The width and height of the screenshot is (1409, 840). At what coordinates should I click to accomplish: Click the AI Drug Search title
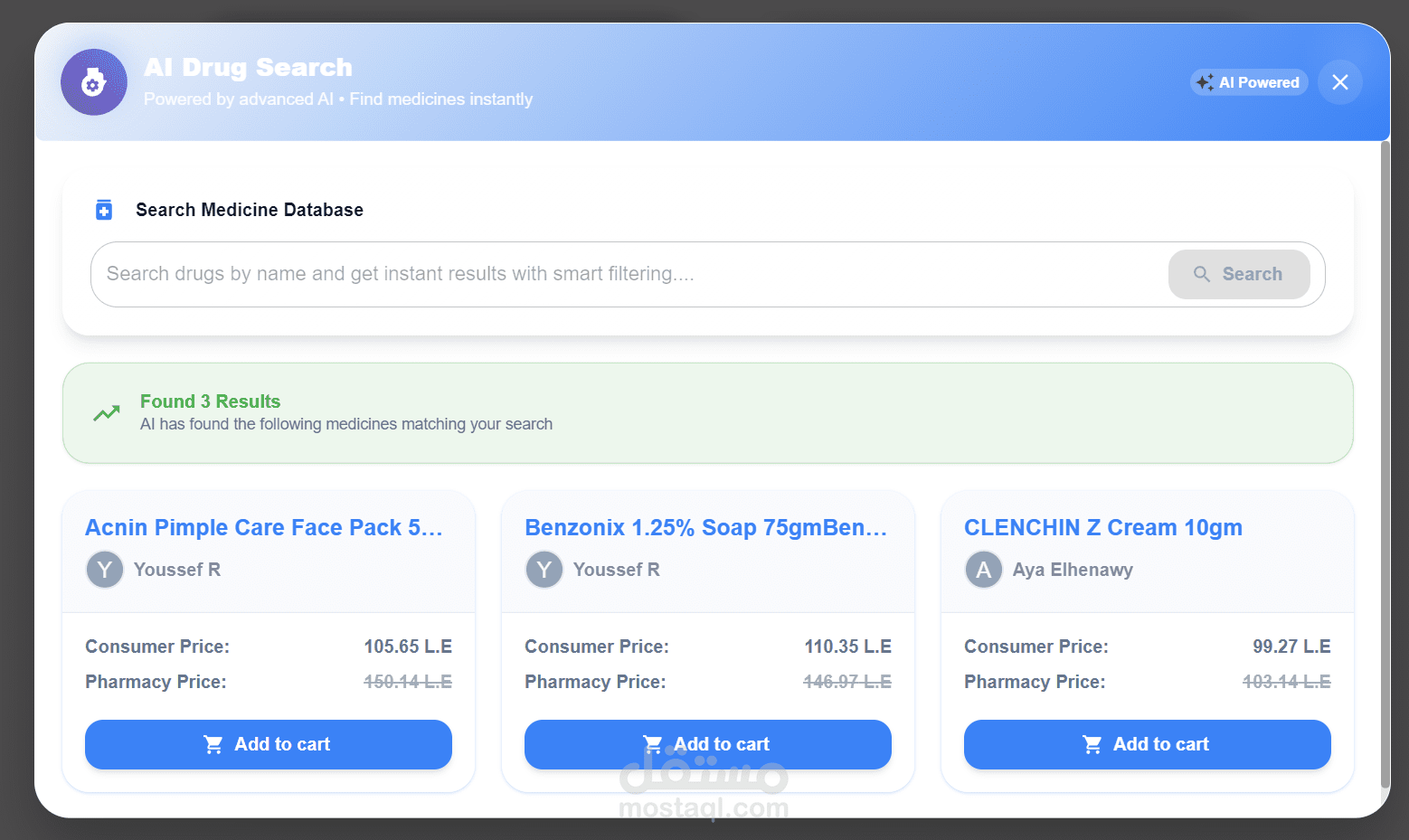tap(248, 68)
